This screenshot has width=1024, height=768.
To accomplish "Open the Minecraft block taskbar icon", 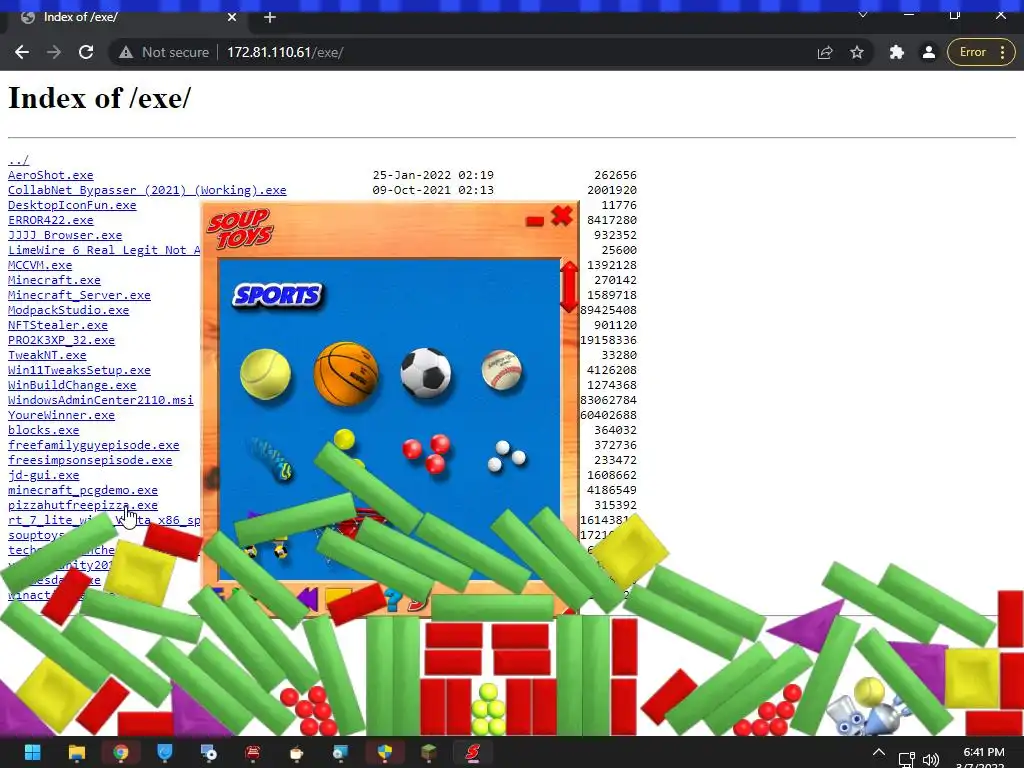I will [428, 752].
